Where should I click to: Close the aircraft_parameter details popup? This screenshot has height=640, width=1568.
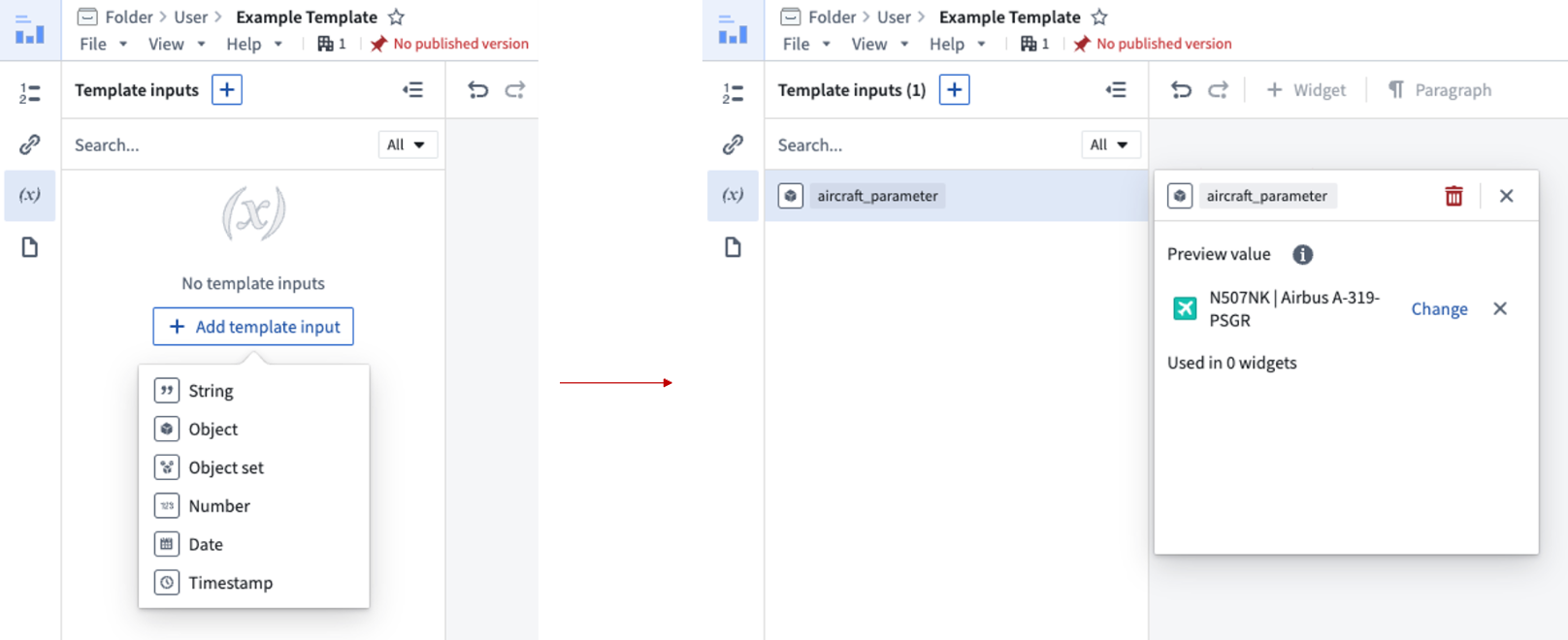point(1507,196)
